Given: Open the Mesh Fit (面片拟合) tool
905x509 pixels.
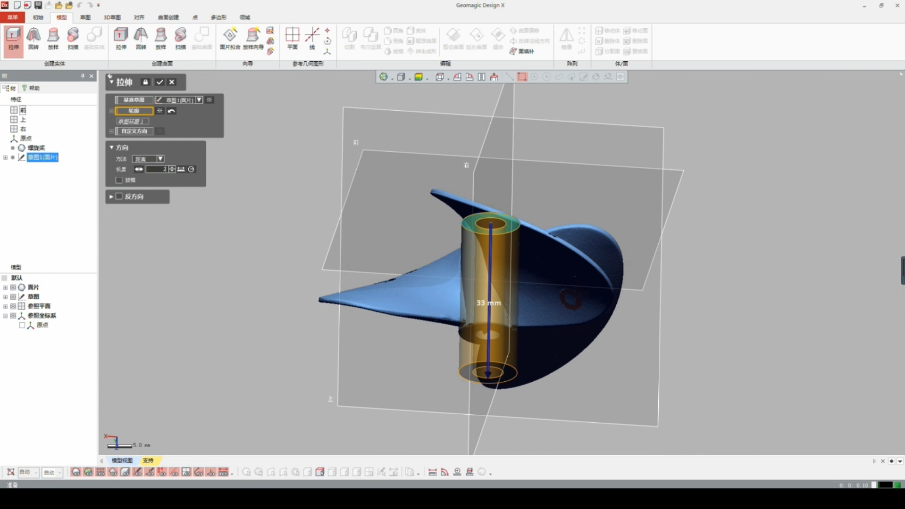Looking at the screenshot, I should [x=229, y=38].
